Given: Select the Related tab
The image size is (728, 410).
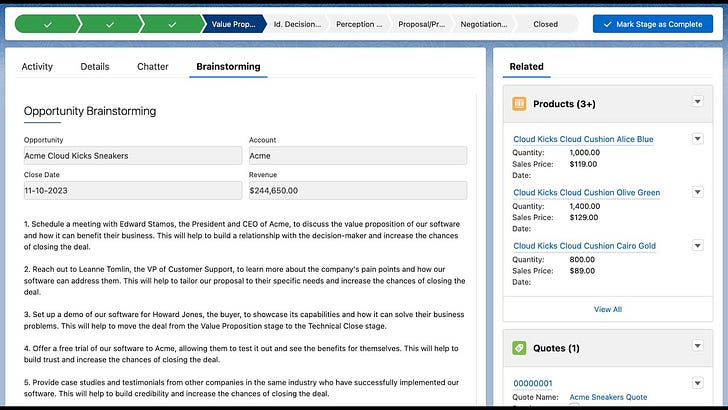Looking at the screenshot, I should click(526, 66).
